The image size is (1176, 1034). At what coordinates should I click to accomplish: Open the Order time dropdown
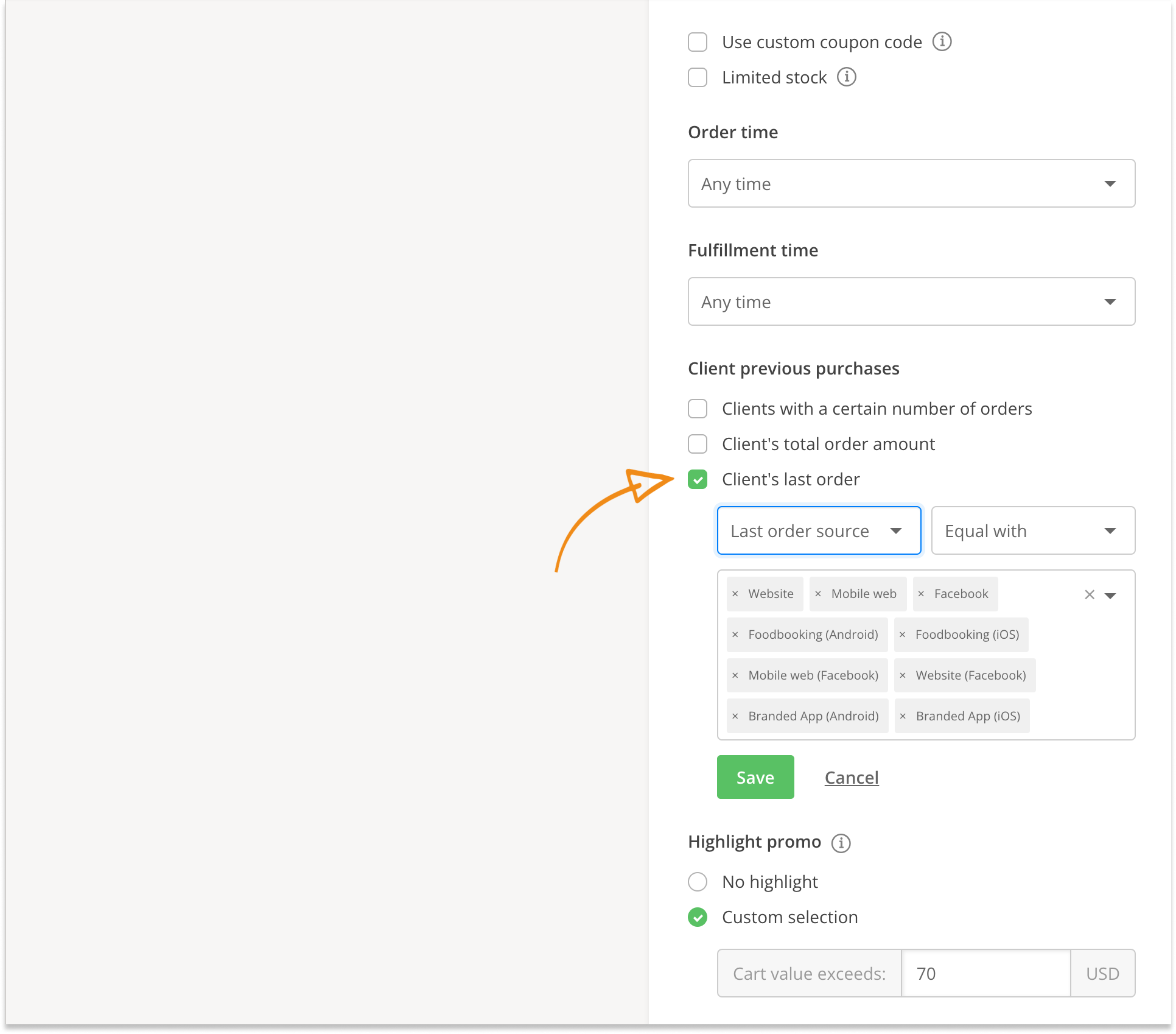tap(911, 183)
